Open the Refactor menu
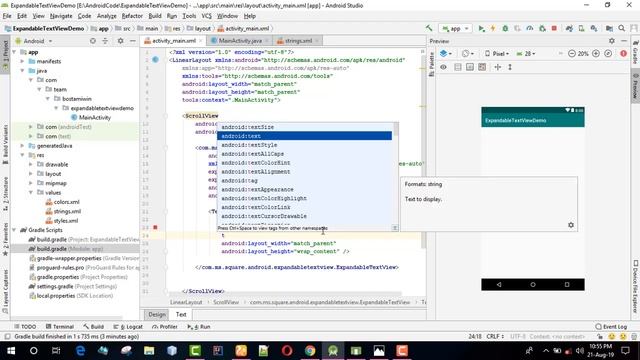The height and width of the screenshot is (360, 640). pos(132,16)
